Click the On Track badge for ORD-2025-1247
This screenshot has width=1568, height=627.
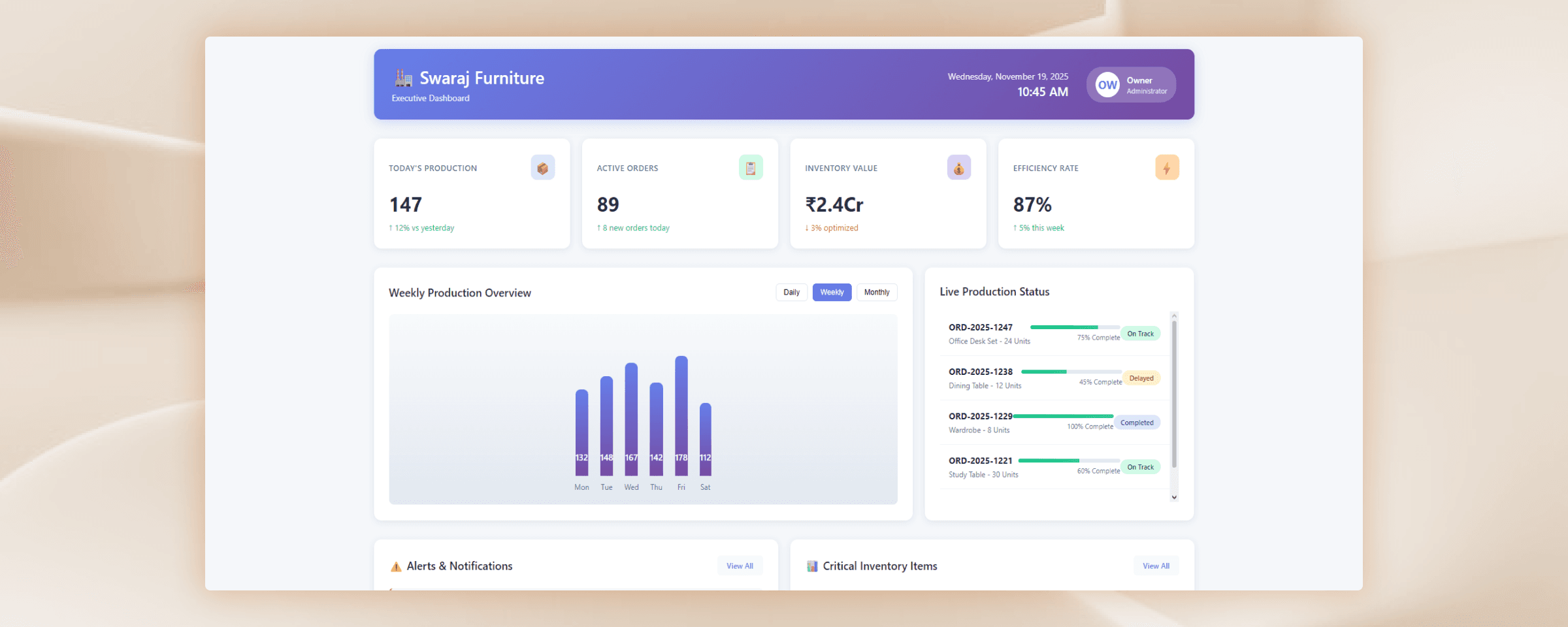[x=1141, y=334]
